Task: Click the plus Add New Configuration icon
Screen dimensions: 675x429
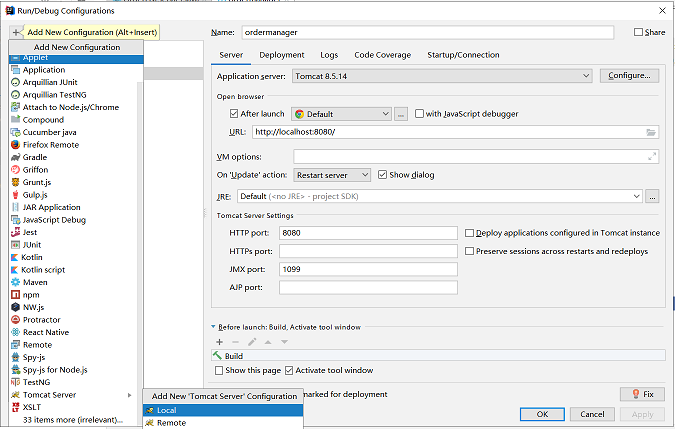Action: pos(15,32)
